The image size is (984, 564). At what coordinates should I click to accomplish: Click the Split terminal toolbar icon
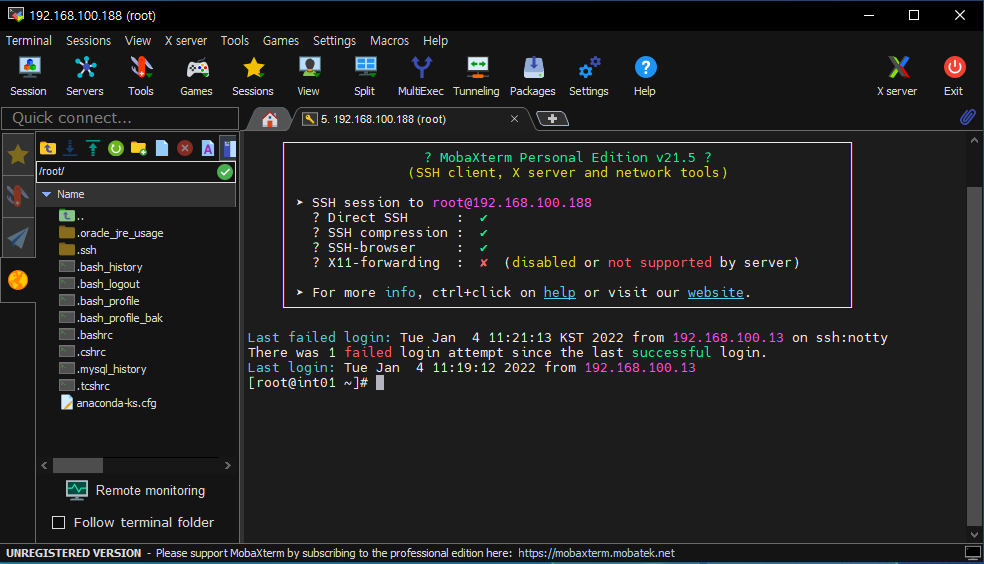tap(365, 77)
